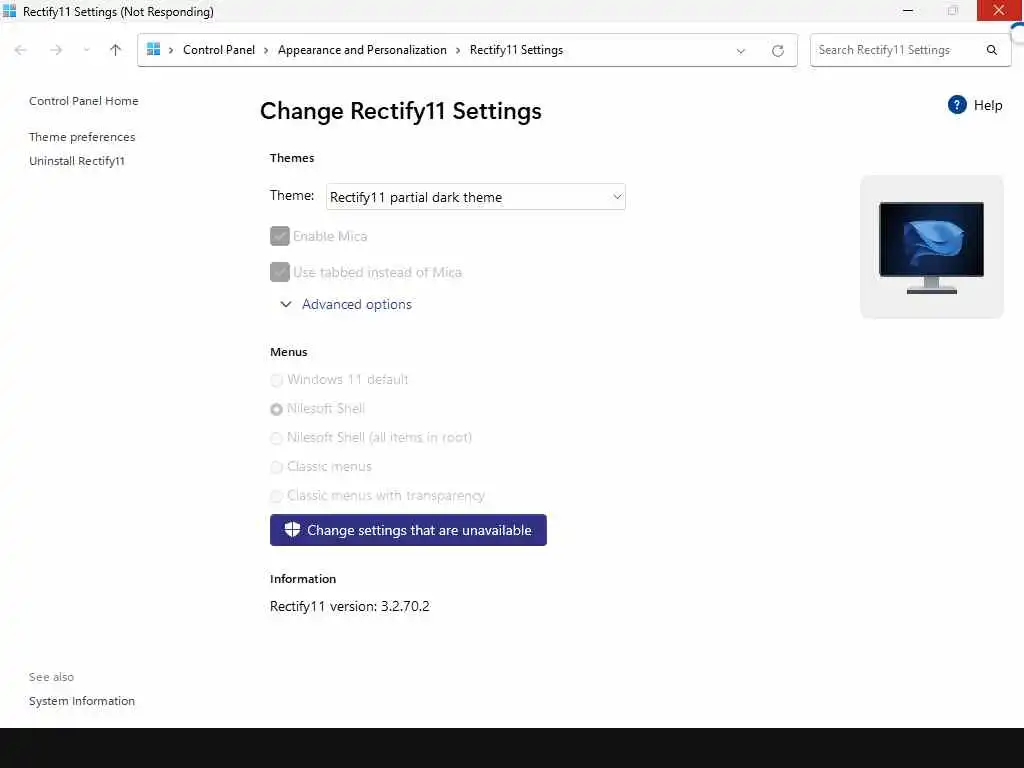Click the Rectify11 version: 3.2.70.2 text
Screen dimensions: 1024x768
coord(349,606)
